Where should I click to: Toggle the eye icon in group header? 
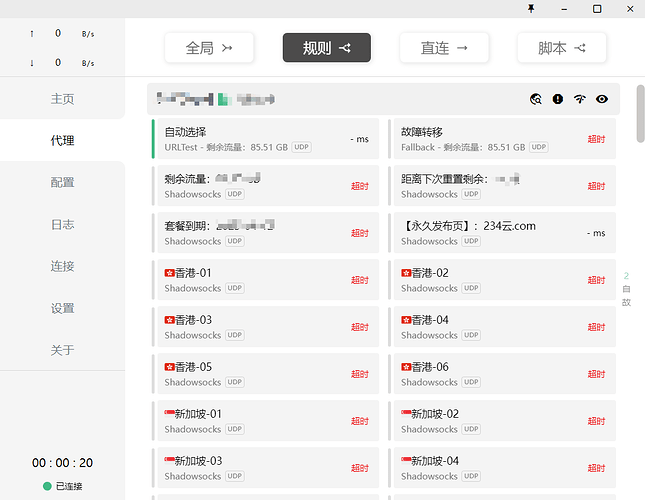pos(602,99)
